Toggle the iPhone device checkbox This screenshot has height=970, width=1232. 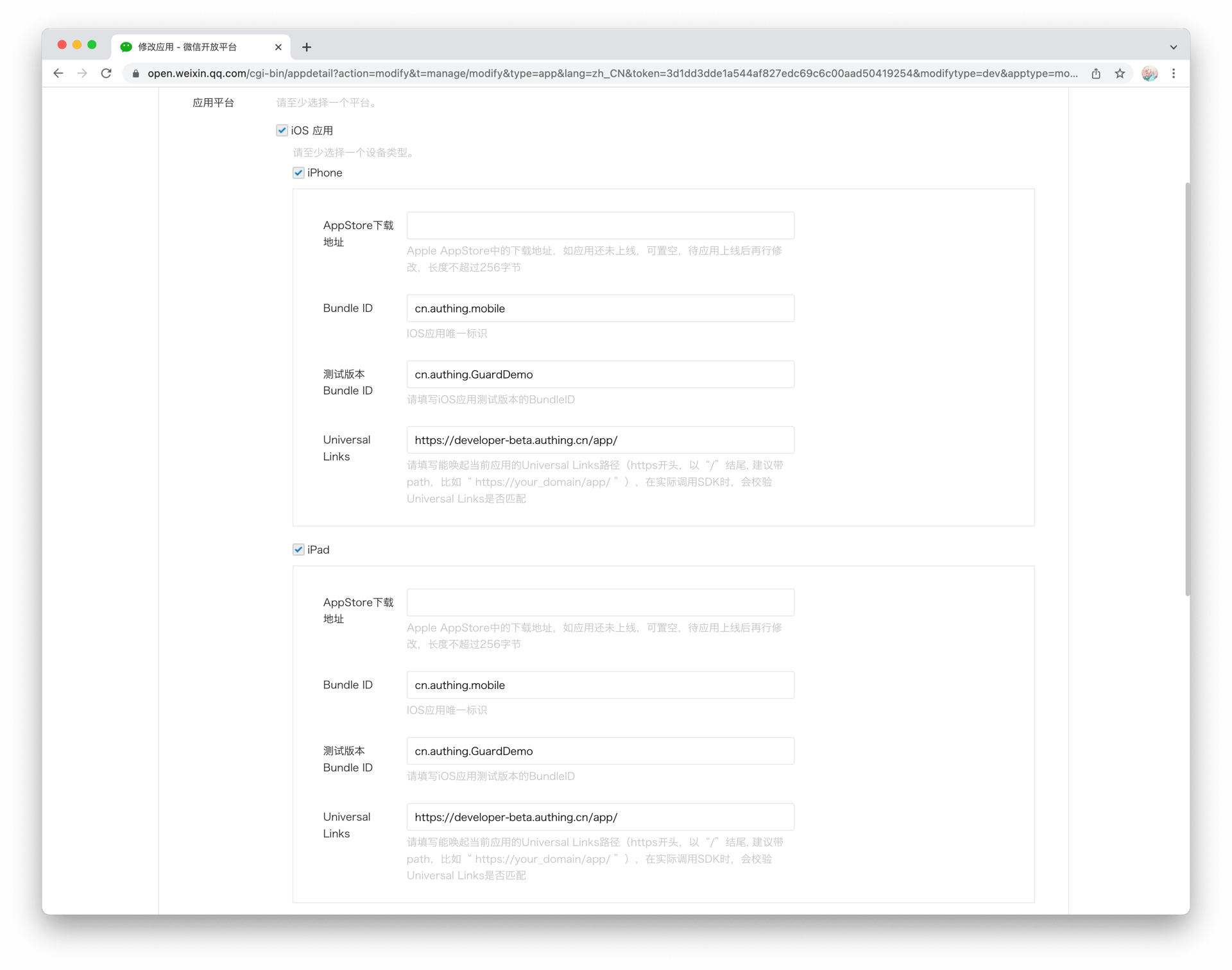pyautogui.click(x=298, y=173)
